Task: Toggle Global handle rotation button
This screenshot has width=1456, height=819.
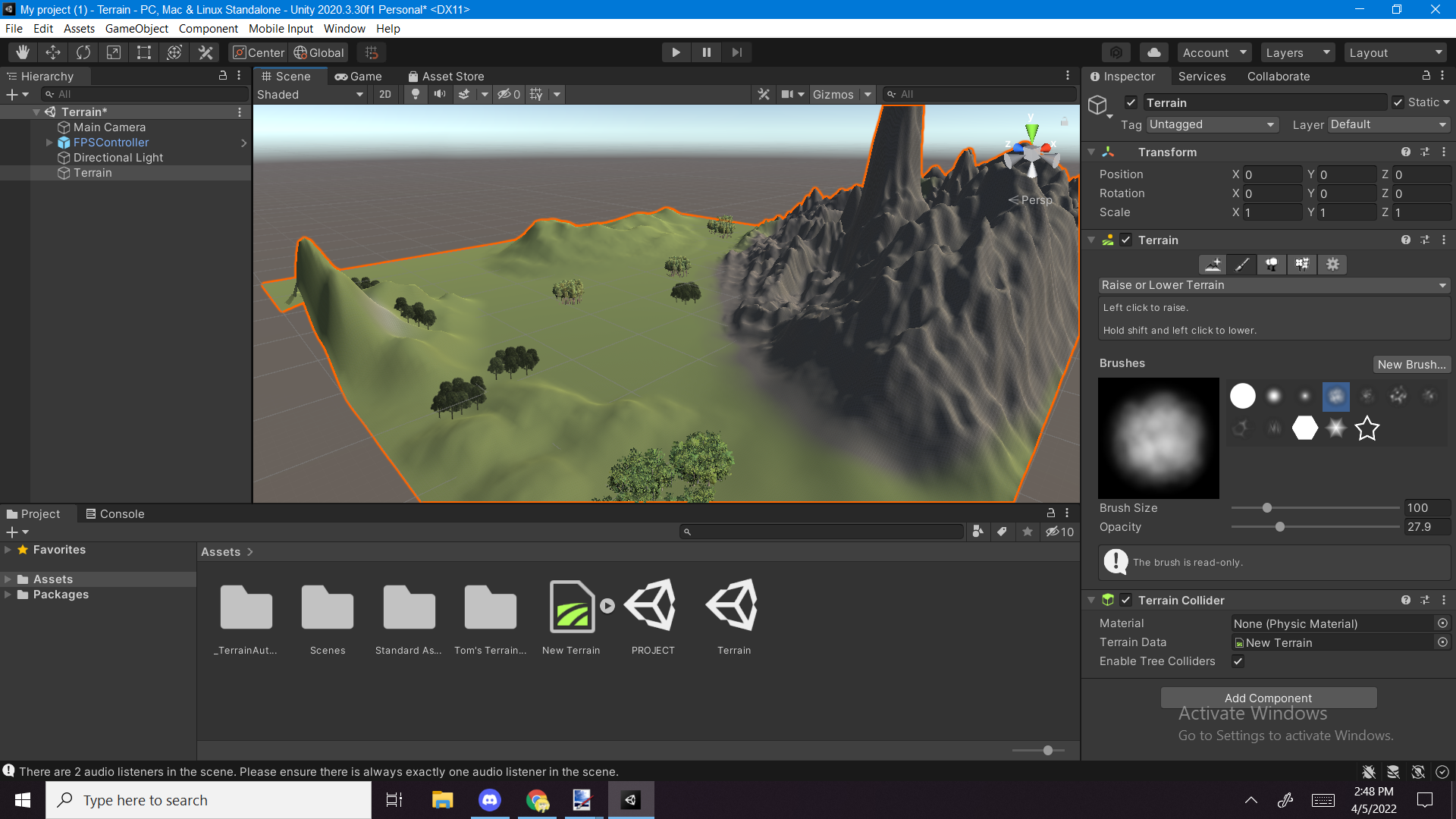Action: pyautogui.click(x=319, y=52)
